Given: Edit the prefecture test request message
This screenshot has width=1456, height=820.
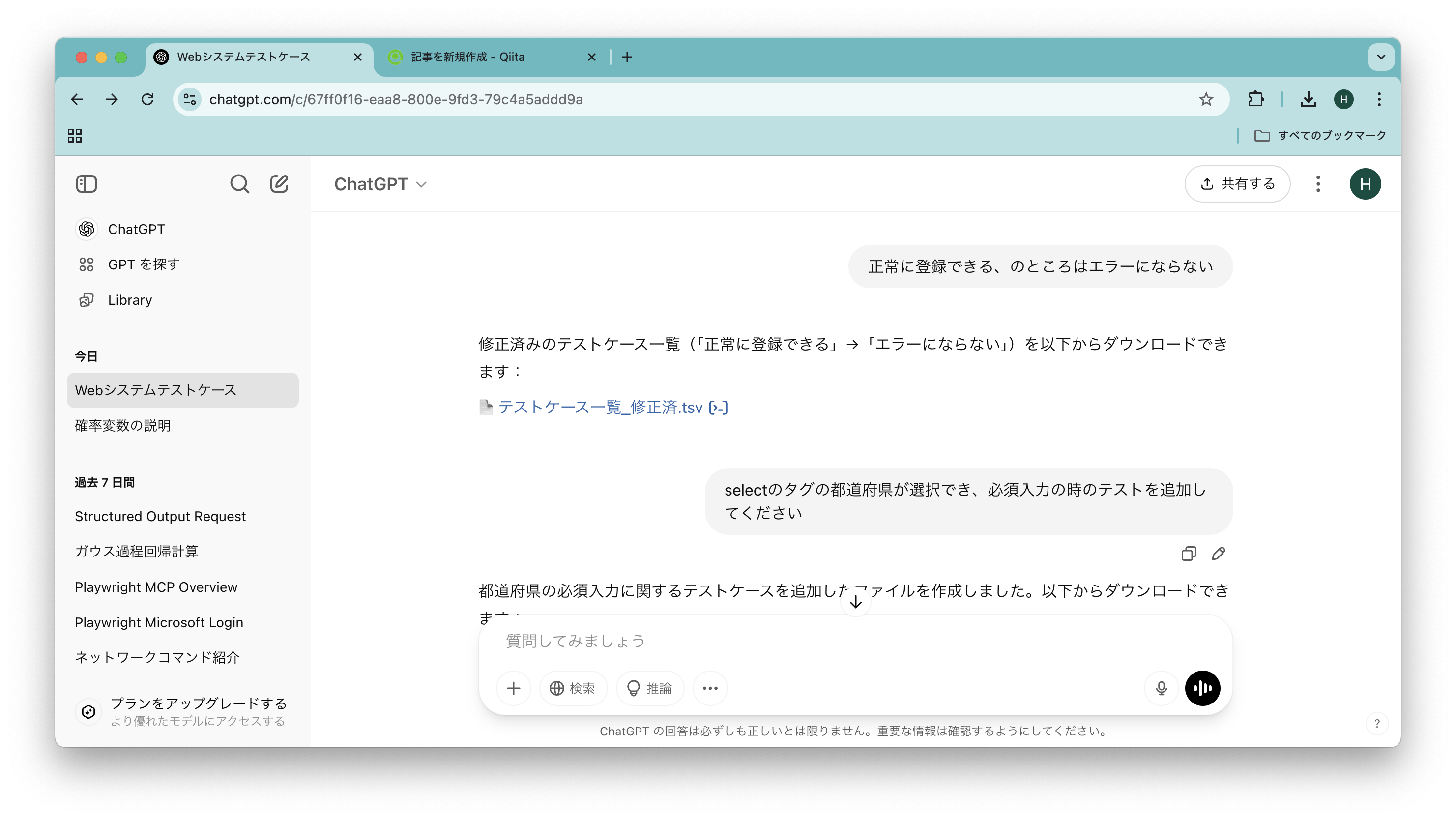Looking at the screenshot, I should (1219, 553).
